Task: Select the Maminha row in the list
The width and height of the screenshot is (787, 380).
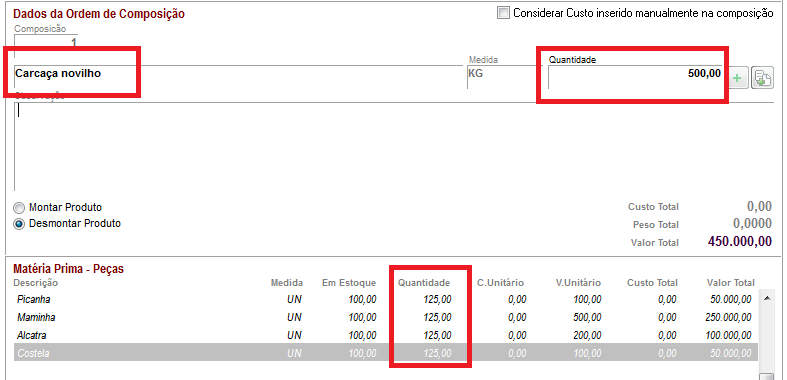Action: [385, 317]
